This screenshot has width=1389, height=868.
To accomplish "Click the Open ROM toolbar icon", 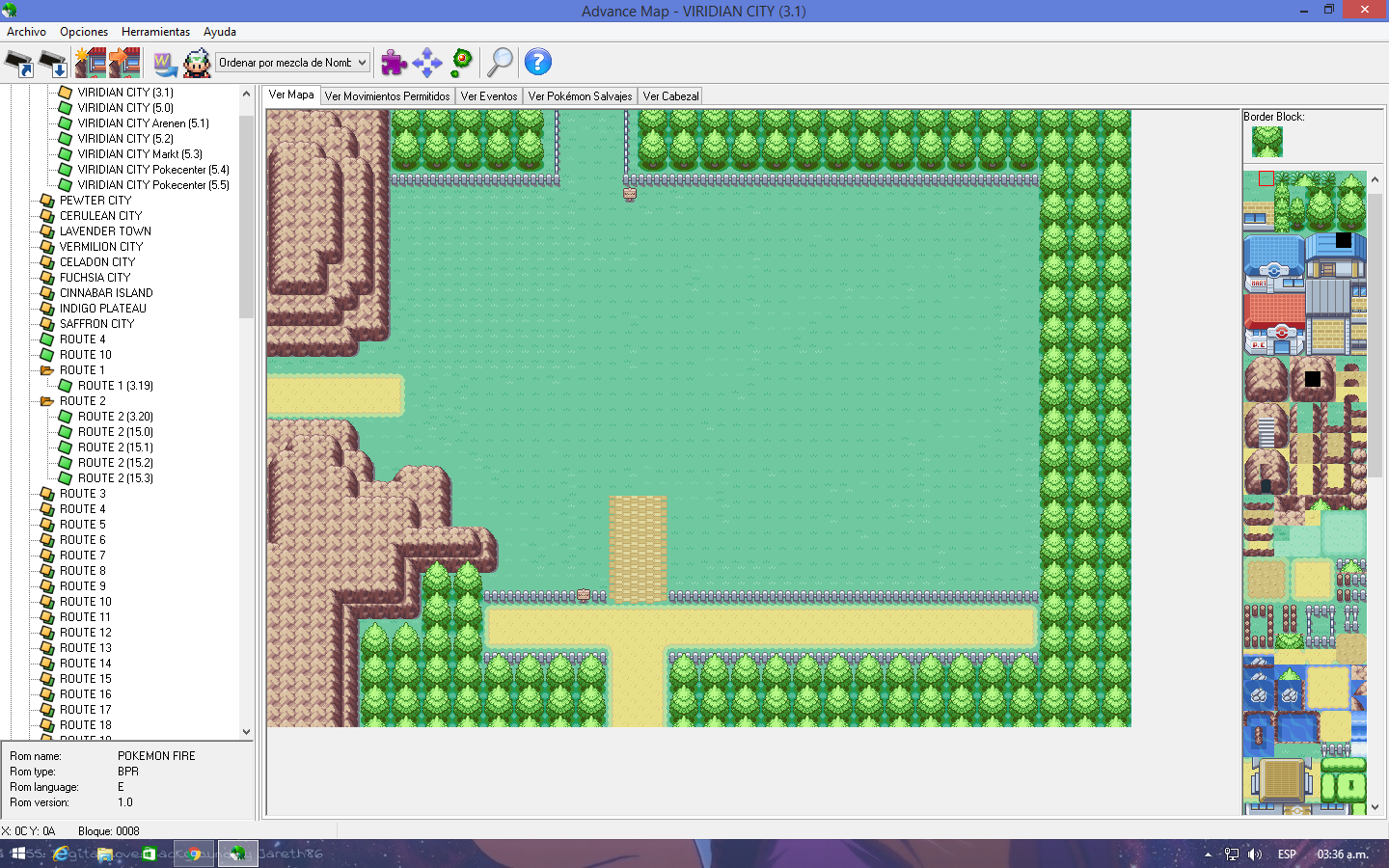I will pyautogui.click(x=19, y=64).
